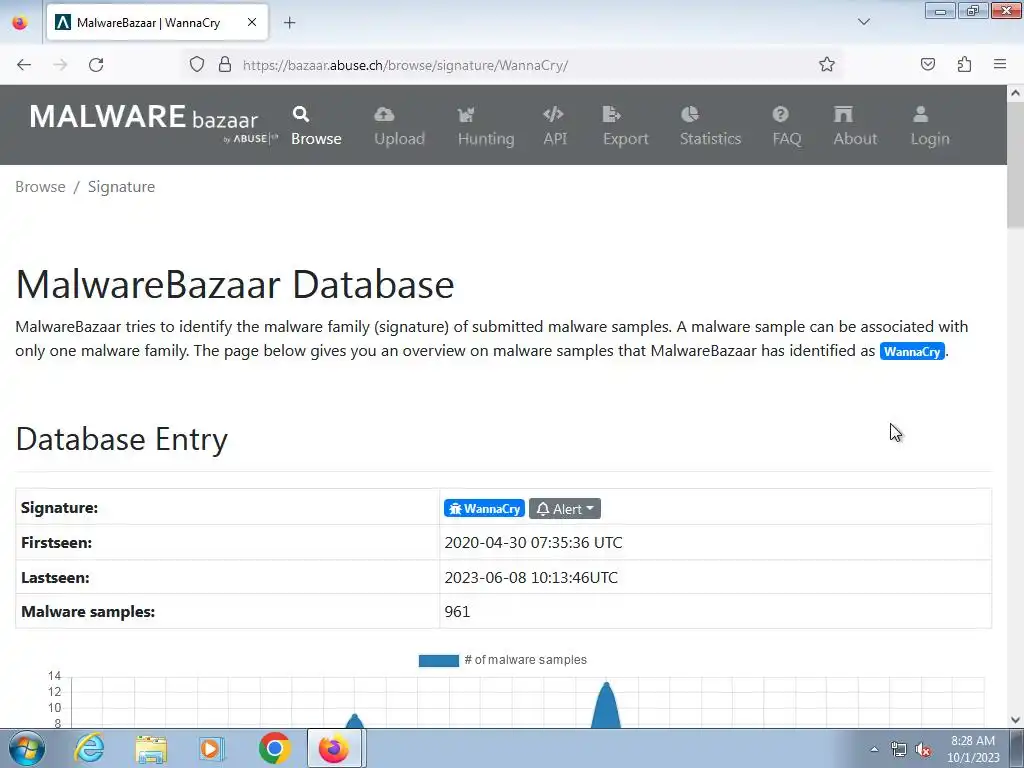
Task: Click the network tray icon
Action: pos(899,749)
